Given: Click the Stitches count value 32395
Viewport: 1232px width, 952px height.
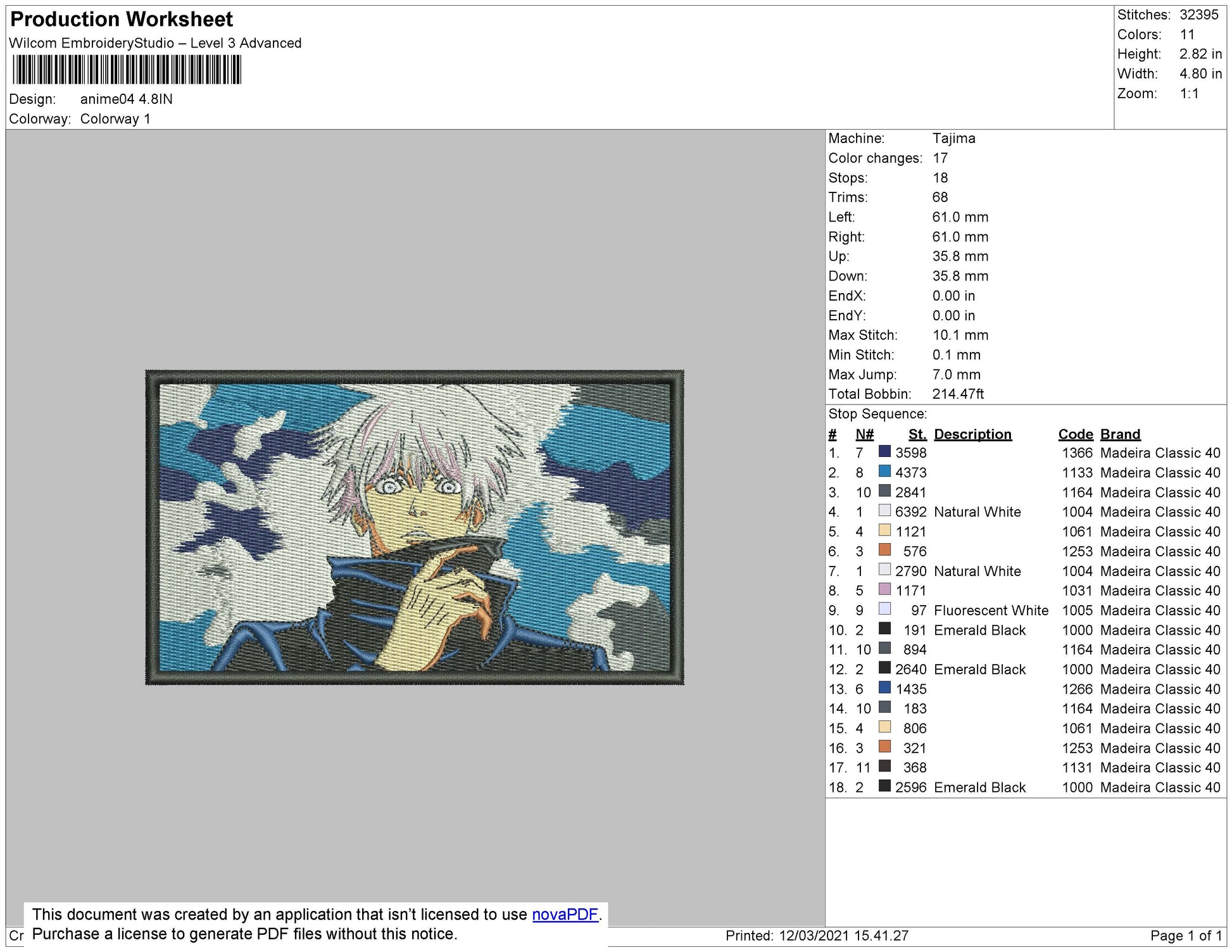Looking at the screenshot, I should pyautogui.click(x=1198, y=15).
